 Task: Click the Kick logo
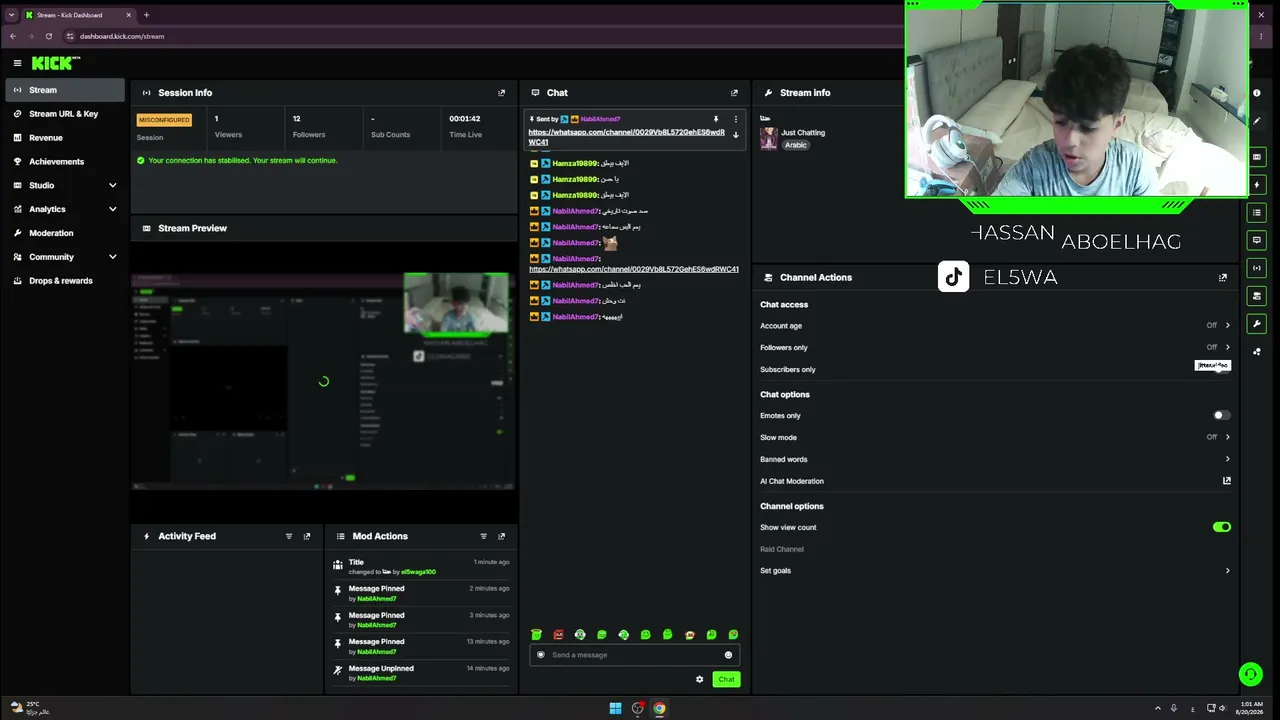[x=56, y=63]
